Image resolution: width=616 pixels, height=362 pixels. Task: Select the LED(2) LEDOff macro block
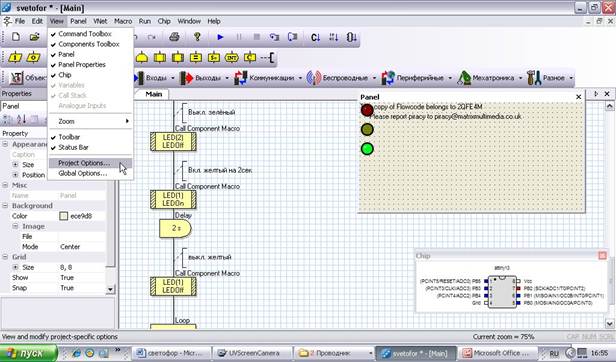coord(173,141)
